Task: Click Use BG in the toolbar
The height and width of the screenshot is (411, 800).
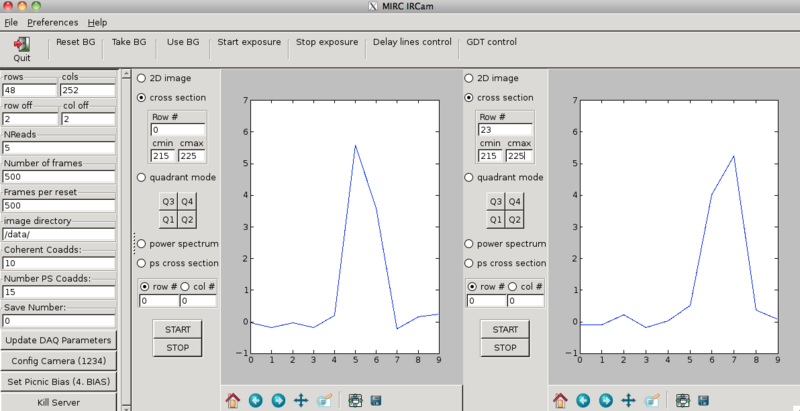Action: [183, 42]
